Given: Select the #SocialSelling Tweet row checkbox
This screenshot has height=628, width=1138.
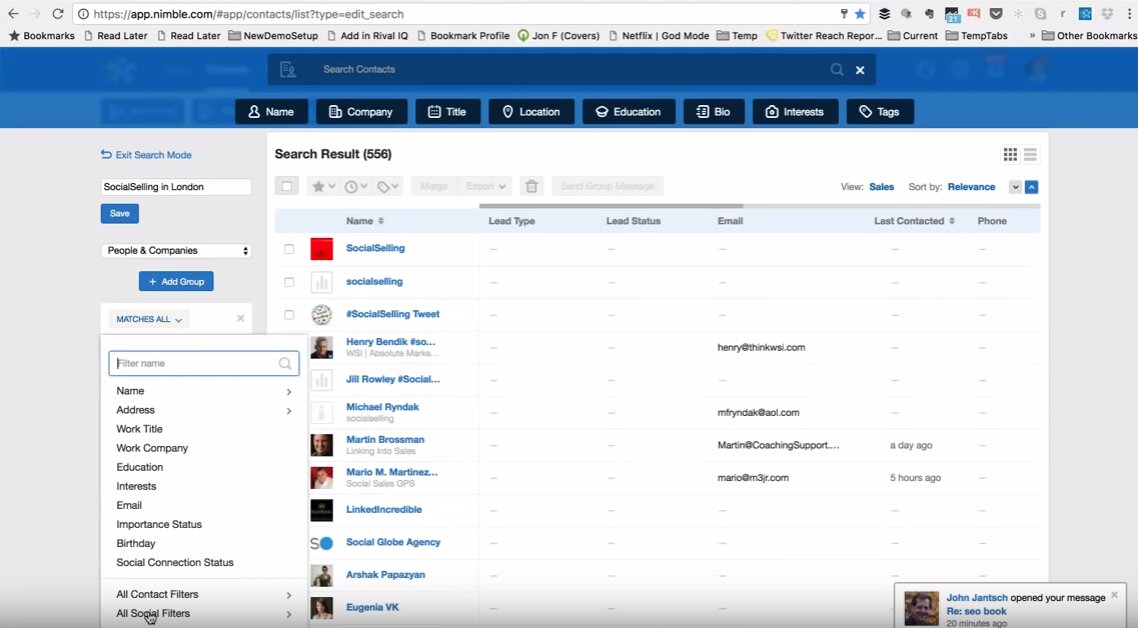Looking at the screenshot, I should (x=289, y=315).
